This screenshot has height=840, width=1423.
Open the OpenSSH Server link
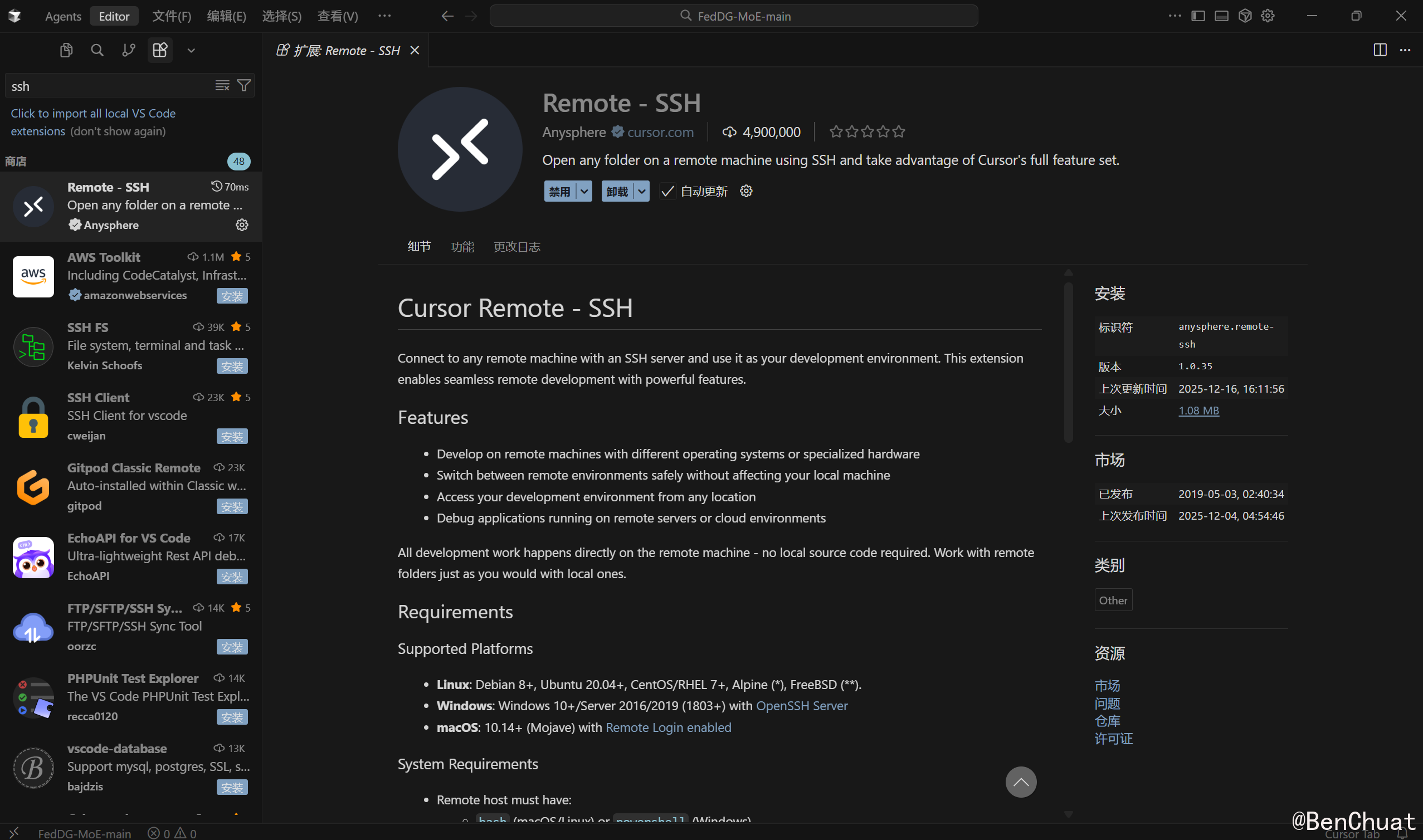(x=802, y=706)
